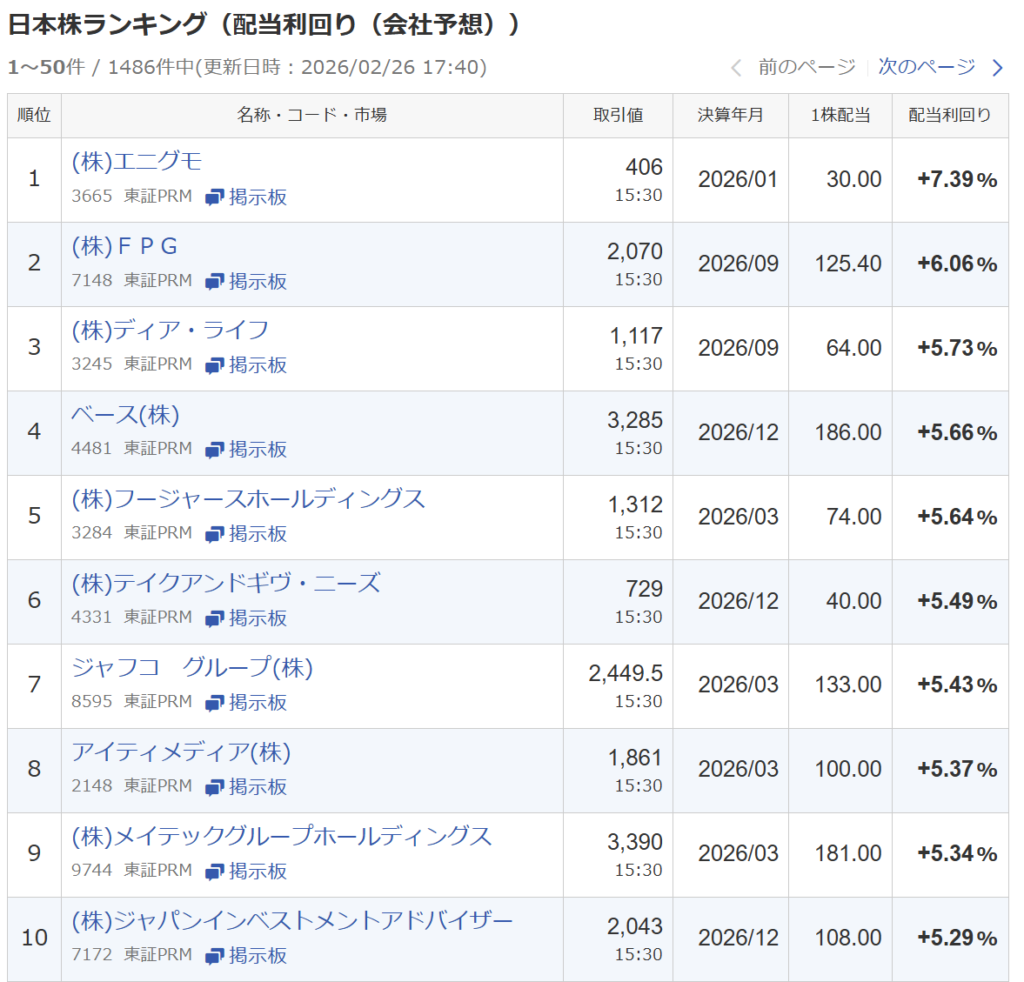Open the (株)エニグモ stock page
The width and height of the screenshot is (1024, 982).
[137, 162]
